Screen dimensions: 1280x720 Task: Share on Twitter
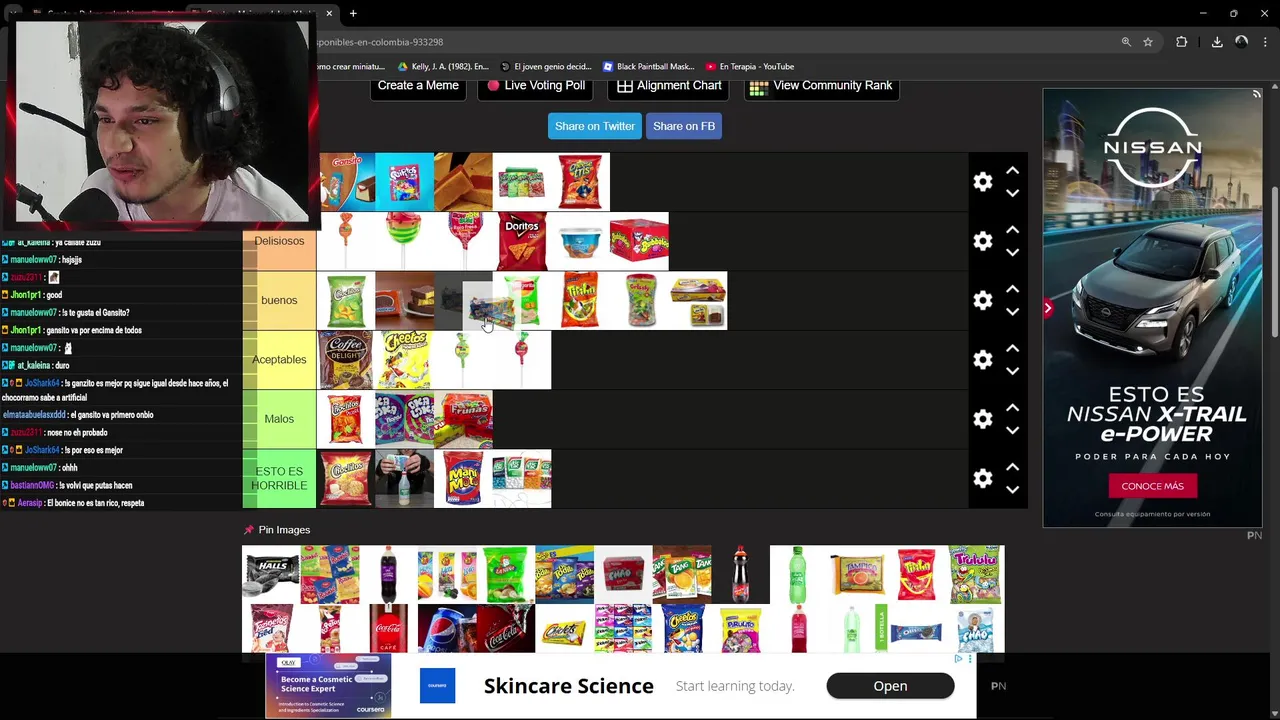click(595, 126)
